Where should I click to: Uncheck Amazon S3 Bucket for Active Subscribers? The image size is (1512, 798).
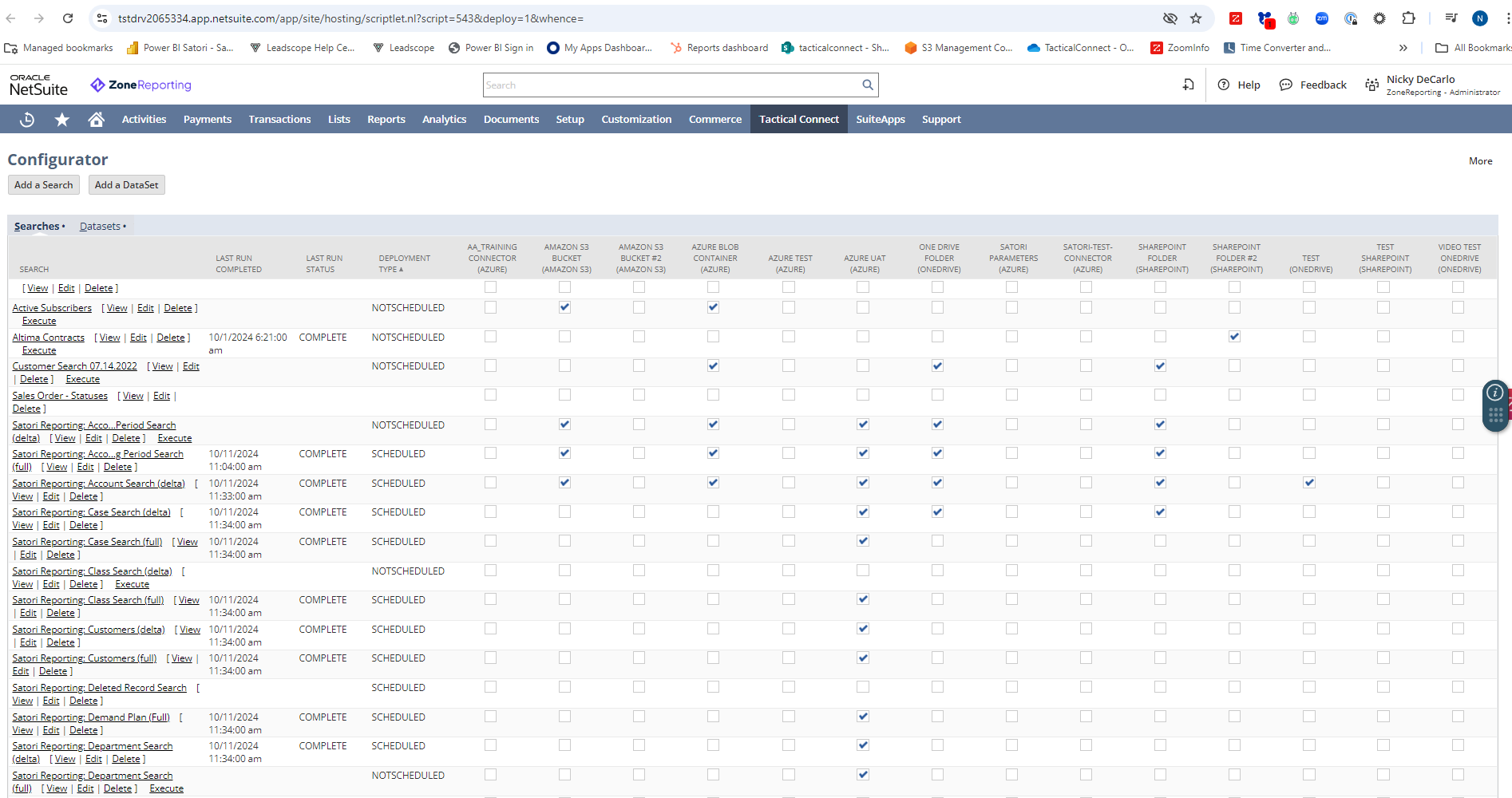coord(565,307)
